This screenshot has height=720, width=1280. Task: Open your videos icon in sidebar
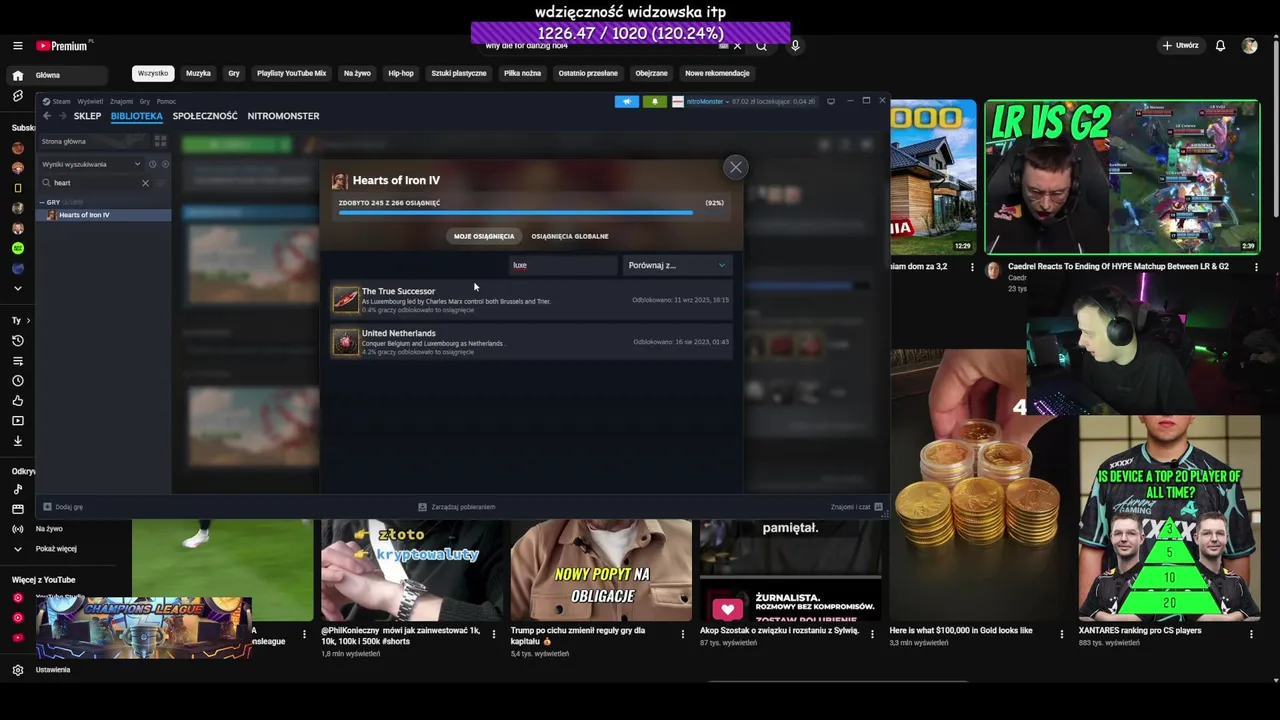pos(17,421)
